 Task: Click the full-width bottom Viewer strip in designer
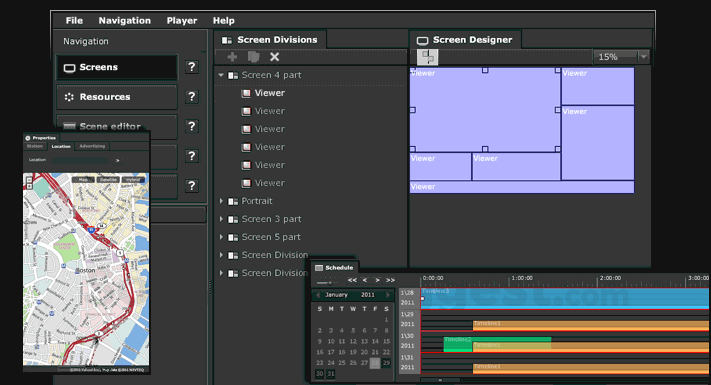522,187
